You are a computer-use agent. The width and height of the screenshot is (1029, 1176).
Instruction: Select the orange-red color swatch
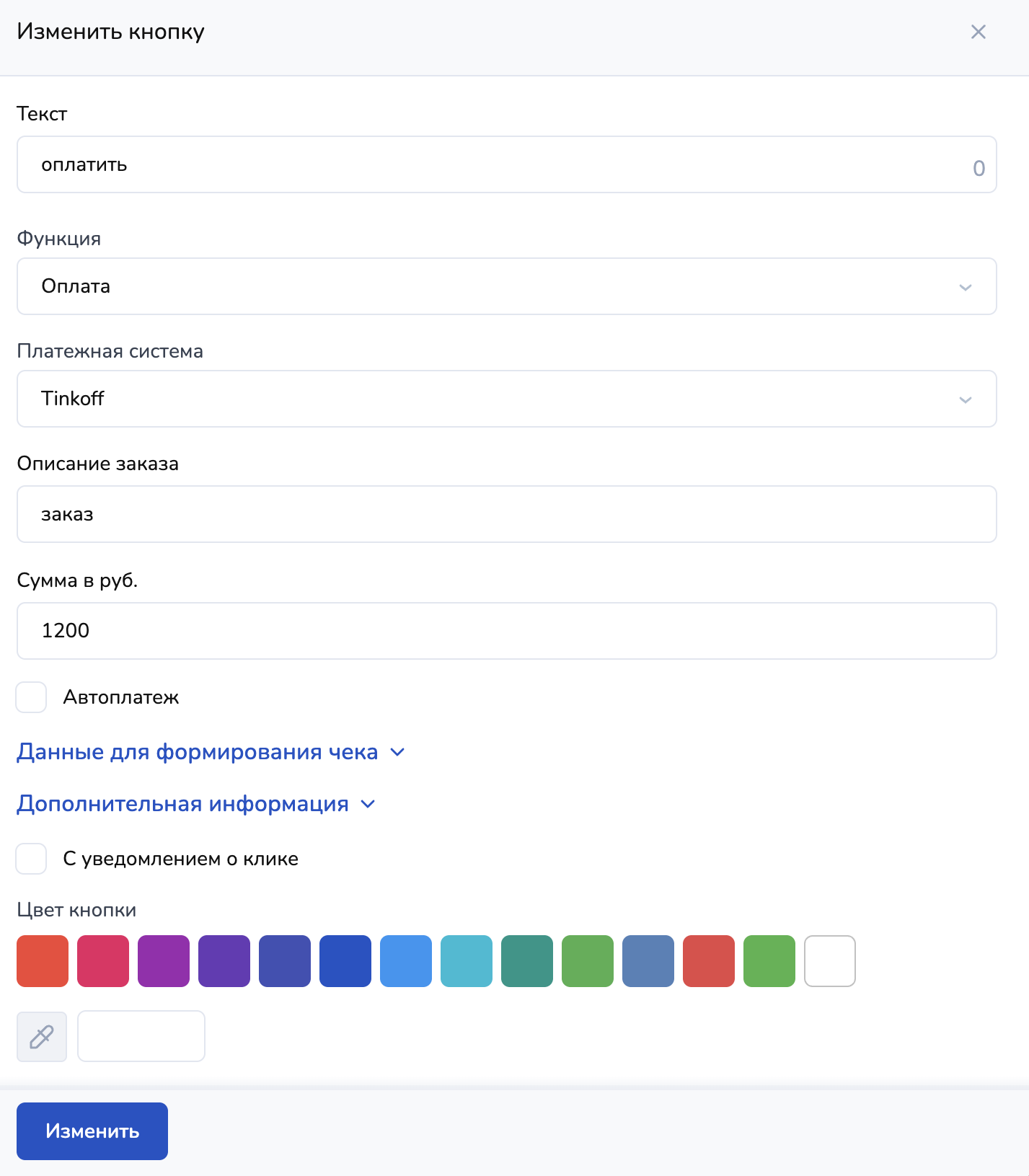pyautogui.click(x=43, y=961)
